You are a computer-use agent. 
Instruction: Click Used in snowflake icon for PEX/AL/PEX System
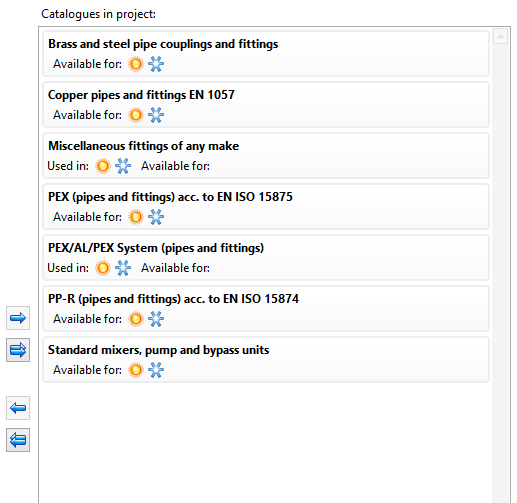coord(123,268)
